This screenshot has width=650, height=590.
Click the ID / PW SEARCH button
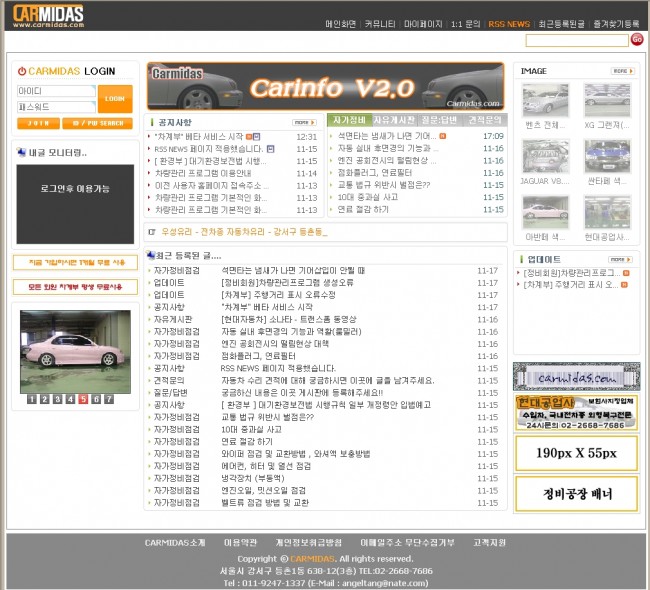pos(97,123)
